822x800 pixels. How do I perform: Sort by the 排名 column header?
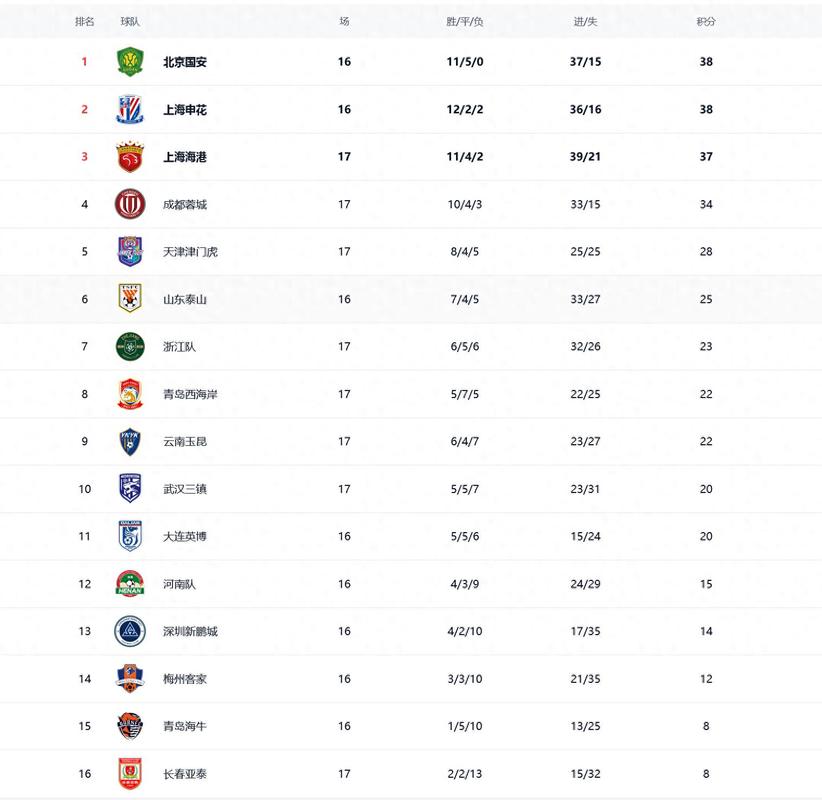coord(84,21)
